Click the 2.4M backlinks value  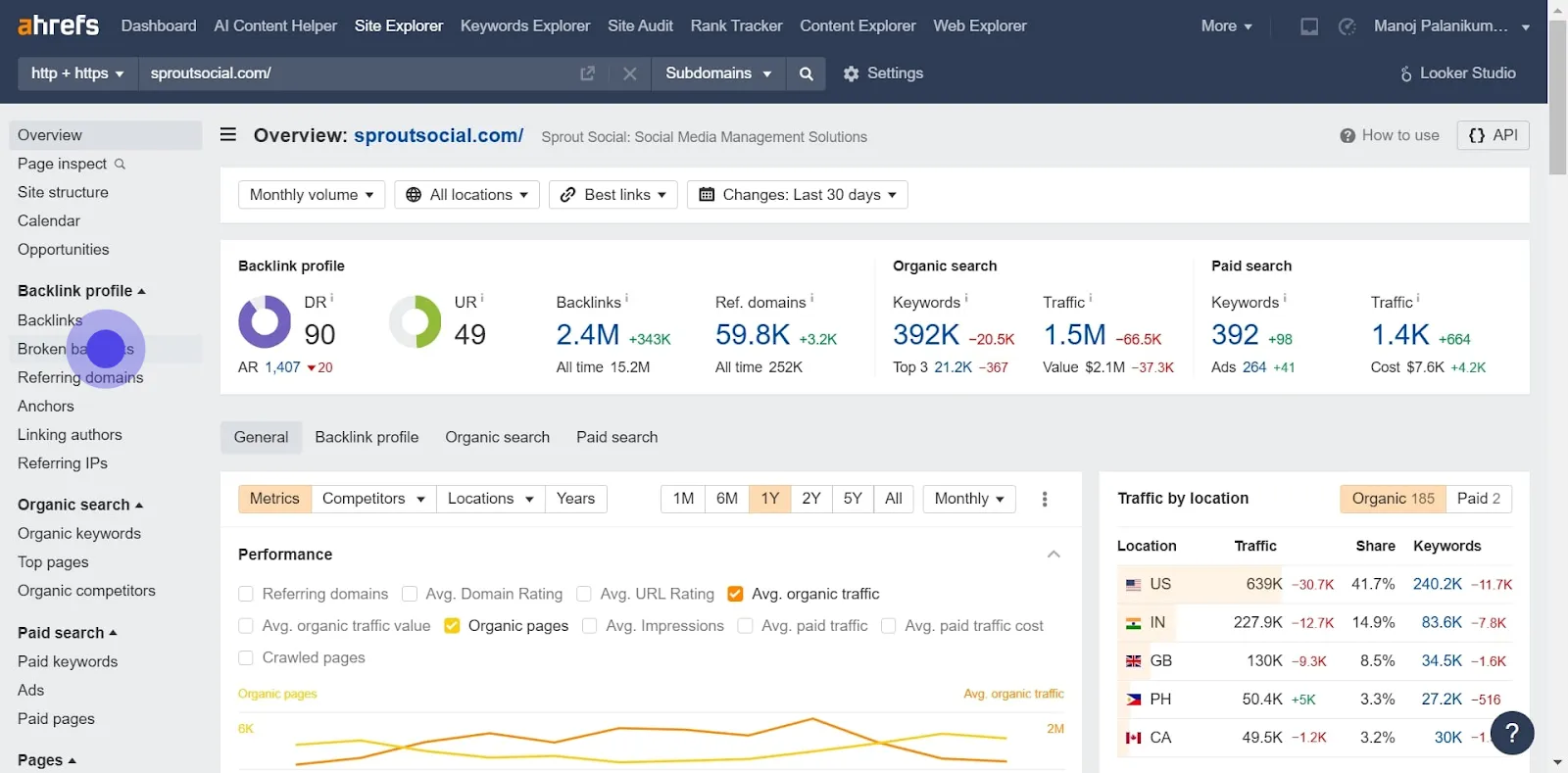tap(587, 335)
